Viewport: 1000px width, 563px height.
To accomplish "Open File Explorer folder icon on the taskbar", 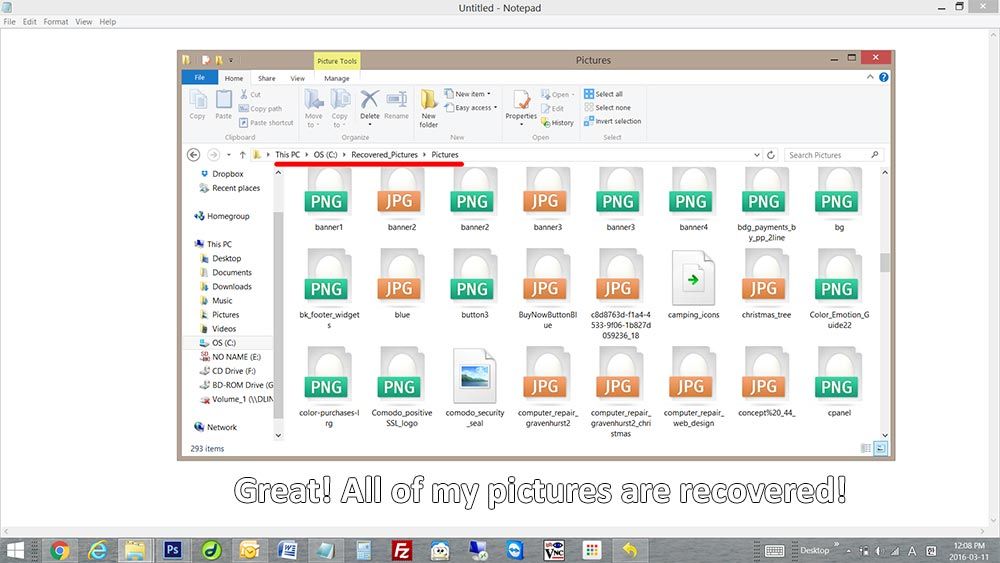I will pyautogui.click(x=135, y=550).
